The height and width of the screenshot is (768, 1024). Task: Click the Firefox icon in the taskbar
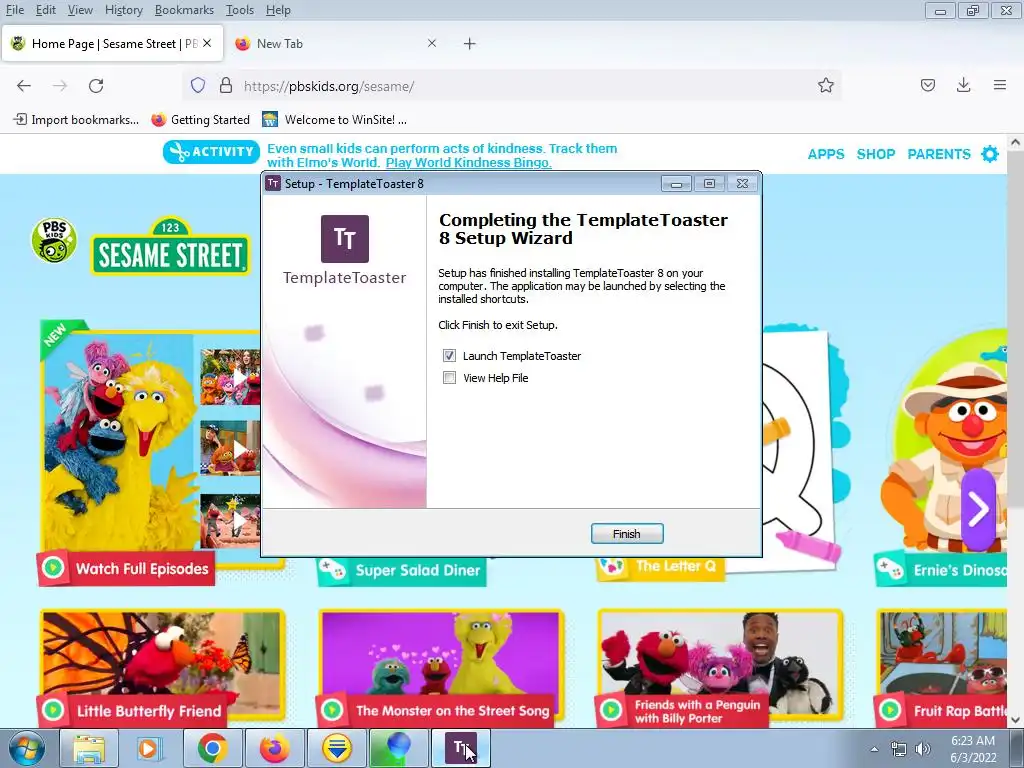click(x=274, y=748)
